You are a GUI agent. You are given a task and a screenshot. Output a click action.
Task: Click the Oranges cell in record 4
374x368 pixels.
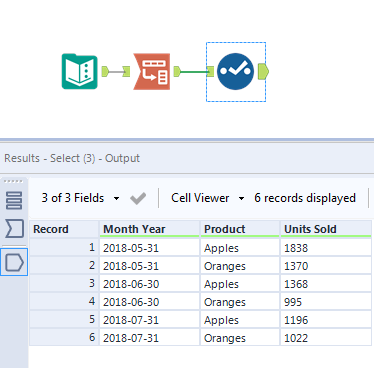pyautogui.click(x=240, y=302)
